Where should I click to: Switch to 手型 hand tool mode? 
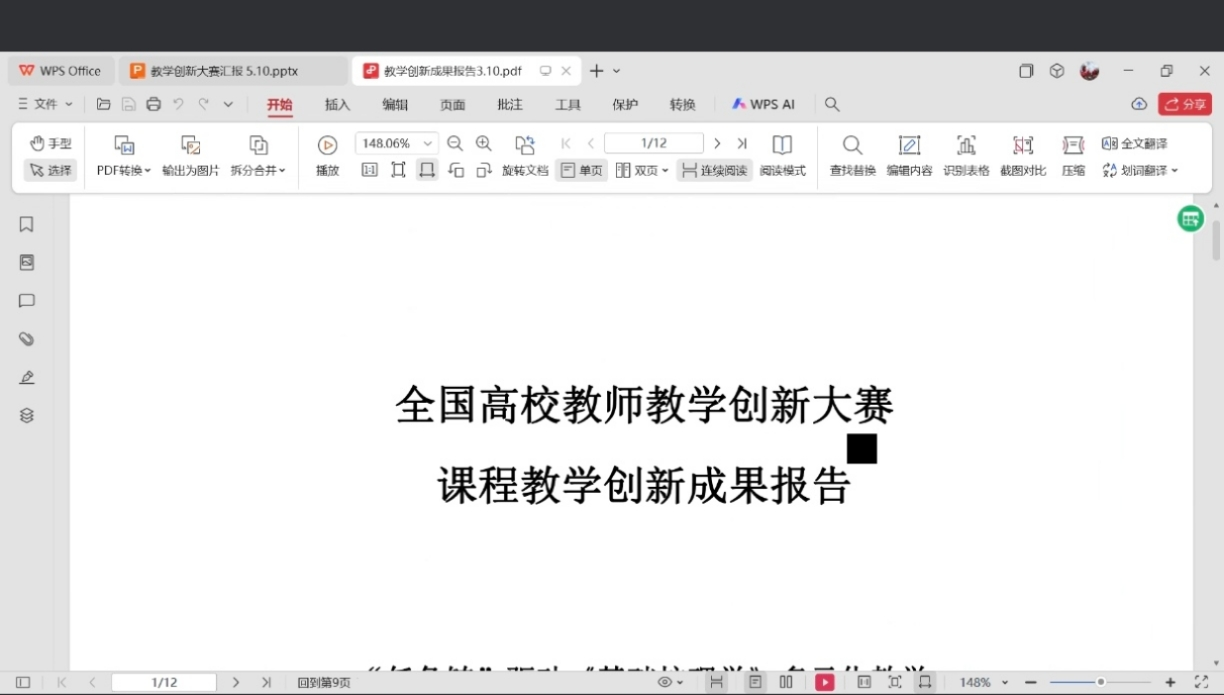(x=50, y=144)
